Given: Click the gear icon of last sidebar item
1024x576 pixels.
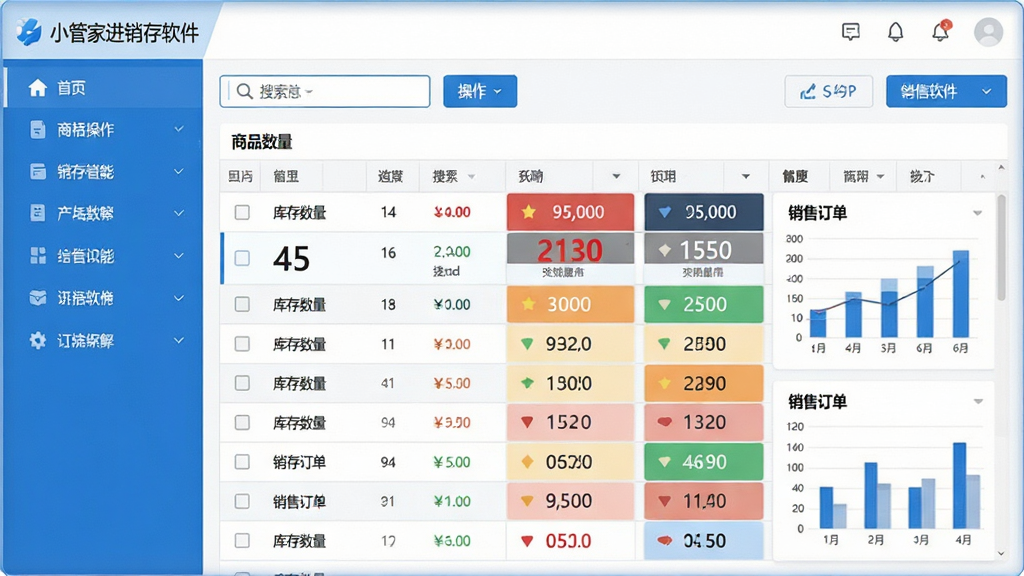Looking at the screenshot, I should (38, 340).
